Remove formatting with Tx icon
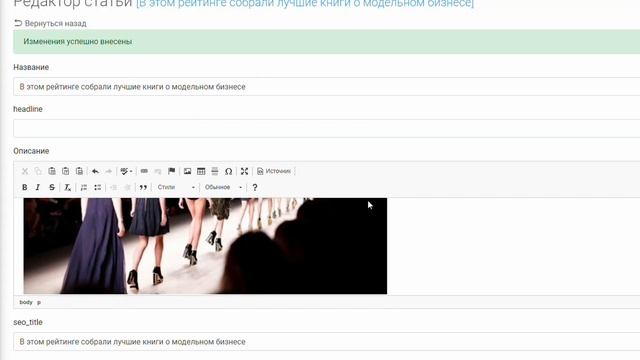 [67, 187]
